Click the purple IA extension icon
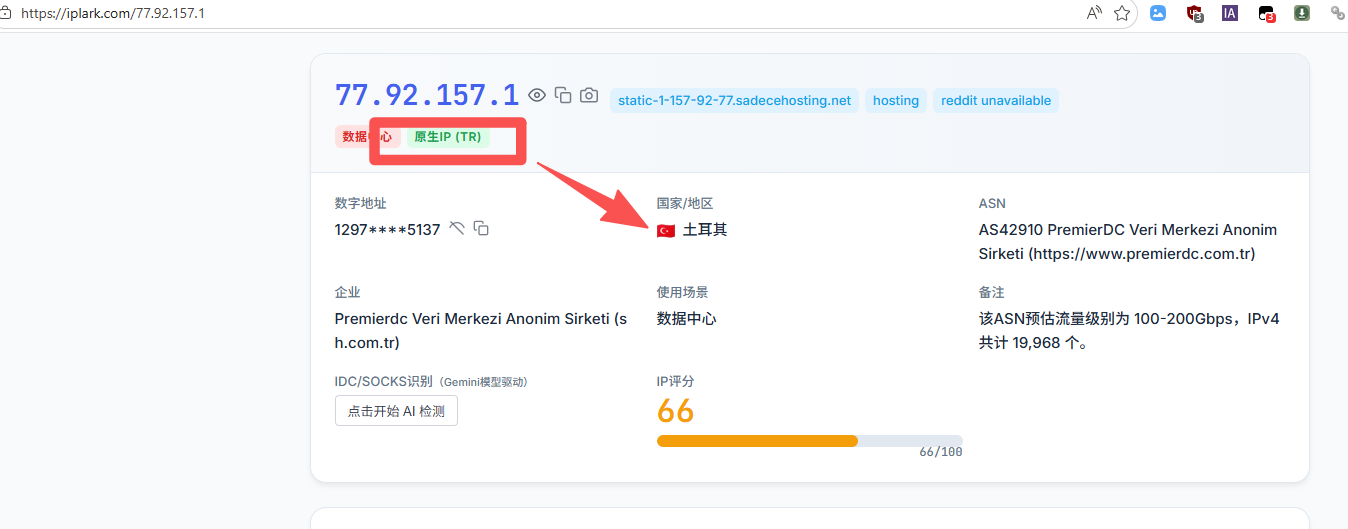Viewport: 1348px width, 529px height. [1230, 13]
